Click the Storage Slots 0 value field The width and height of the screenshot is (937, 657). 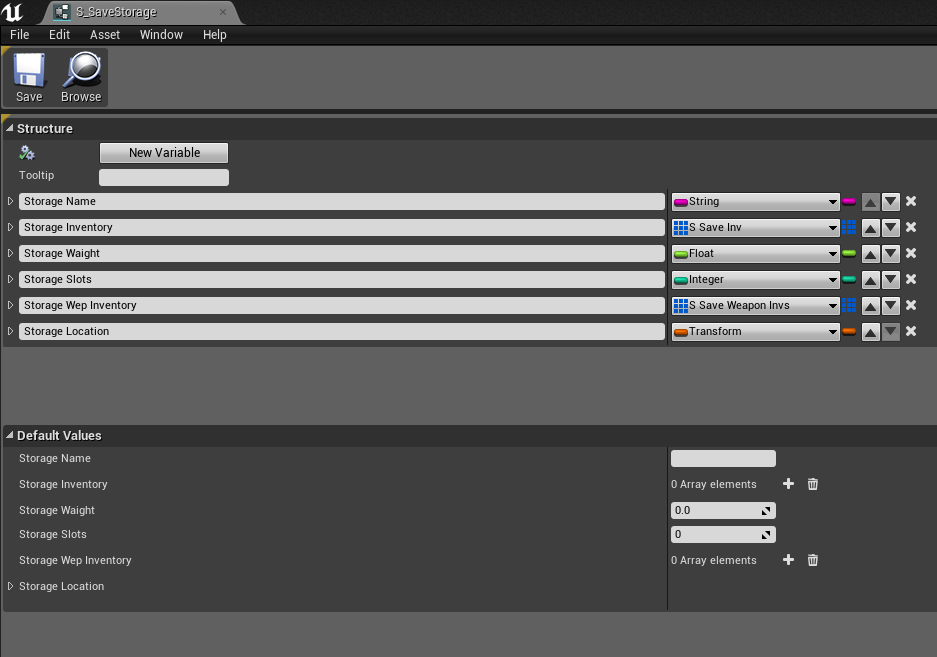point(723,534)
